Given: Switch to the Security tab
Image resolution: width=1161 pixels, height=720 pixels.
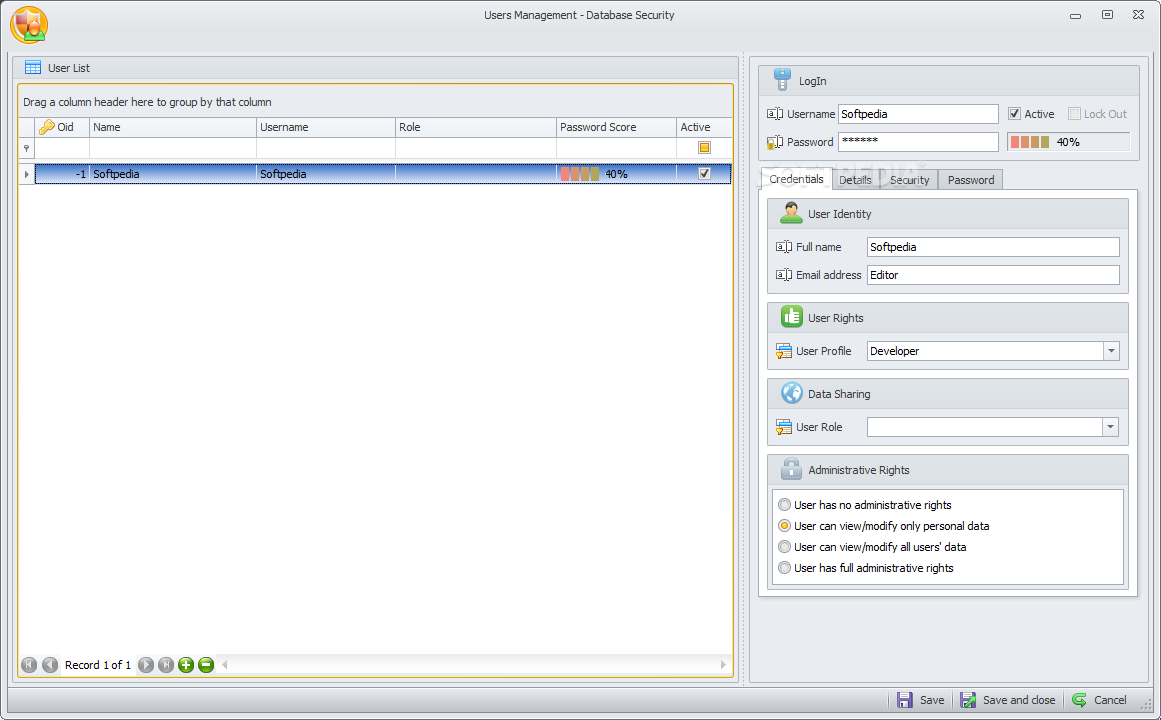Looking at the screenshot, I should click(x=909, y=180).
